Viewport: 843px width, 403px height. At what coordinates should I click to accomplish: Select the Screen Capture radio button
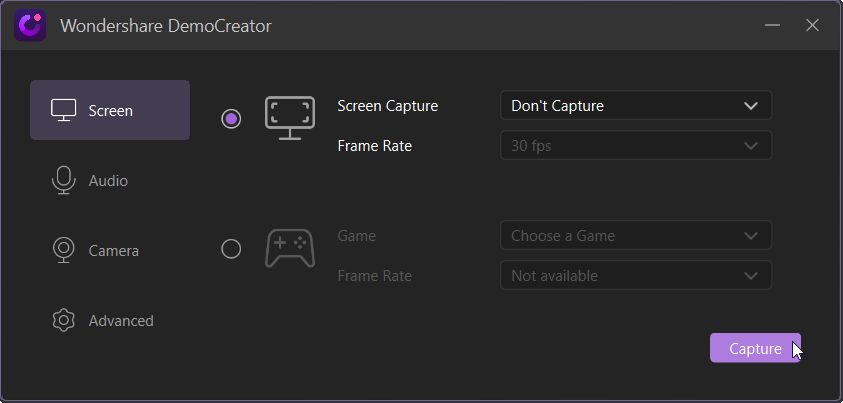[231, 119]
